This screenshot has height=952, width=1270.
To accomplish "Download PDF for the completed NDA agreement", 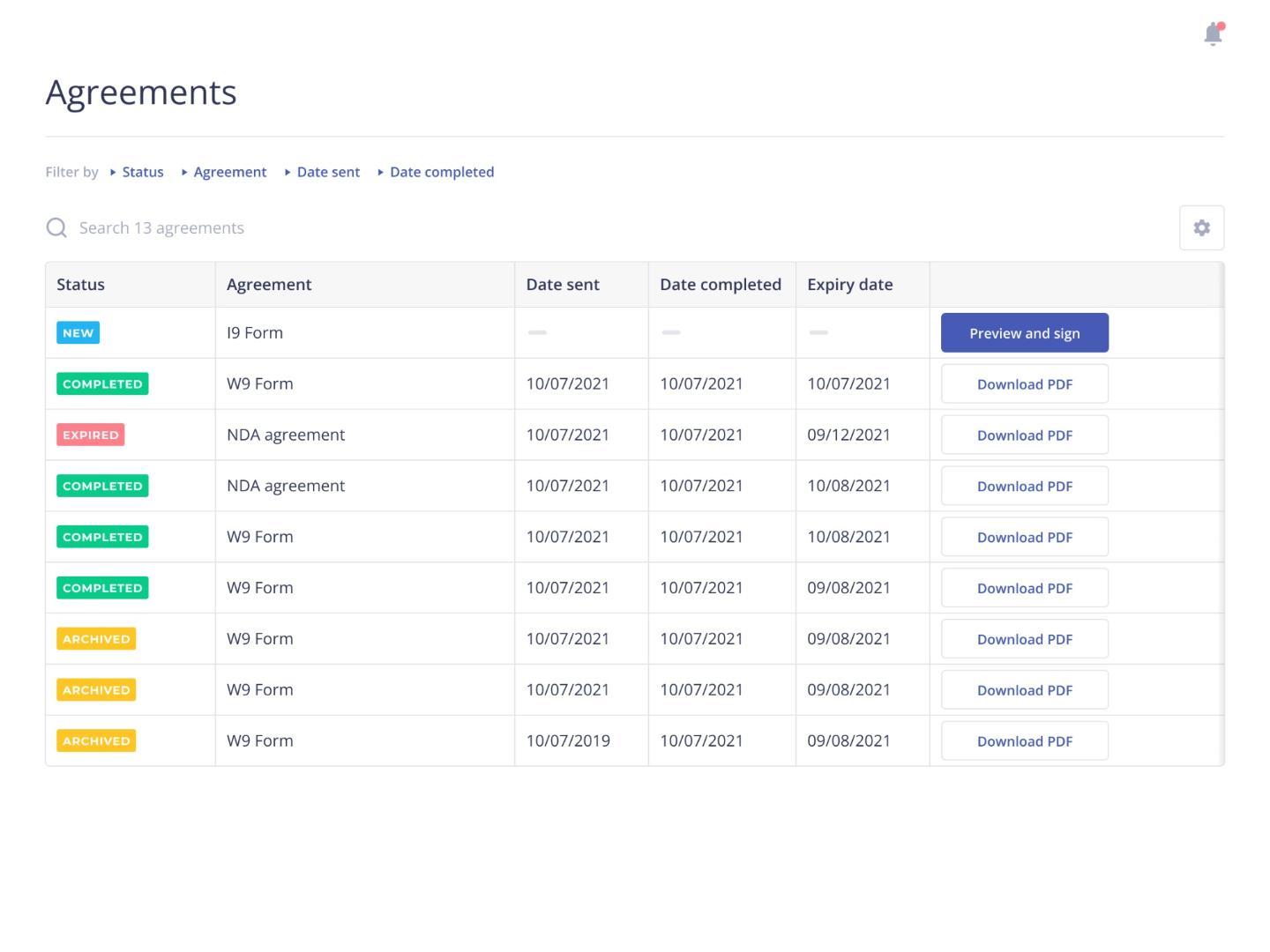I will coord(1024,487).
